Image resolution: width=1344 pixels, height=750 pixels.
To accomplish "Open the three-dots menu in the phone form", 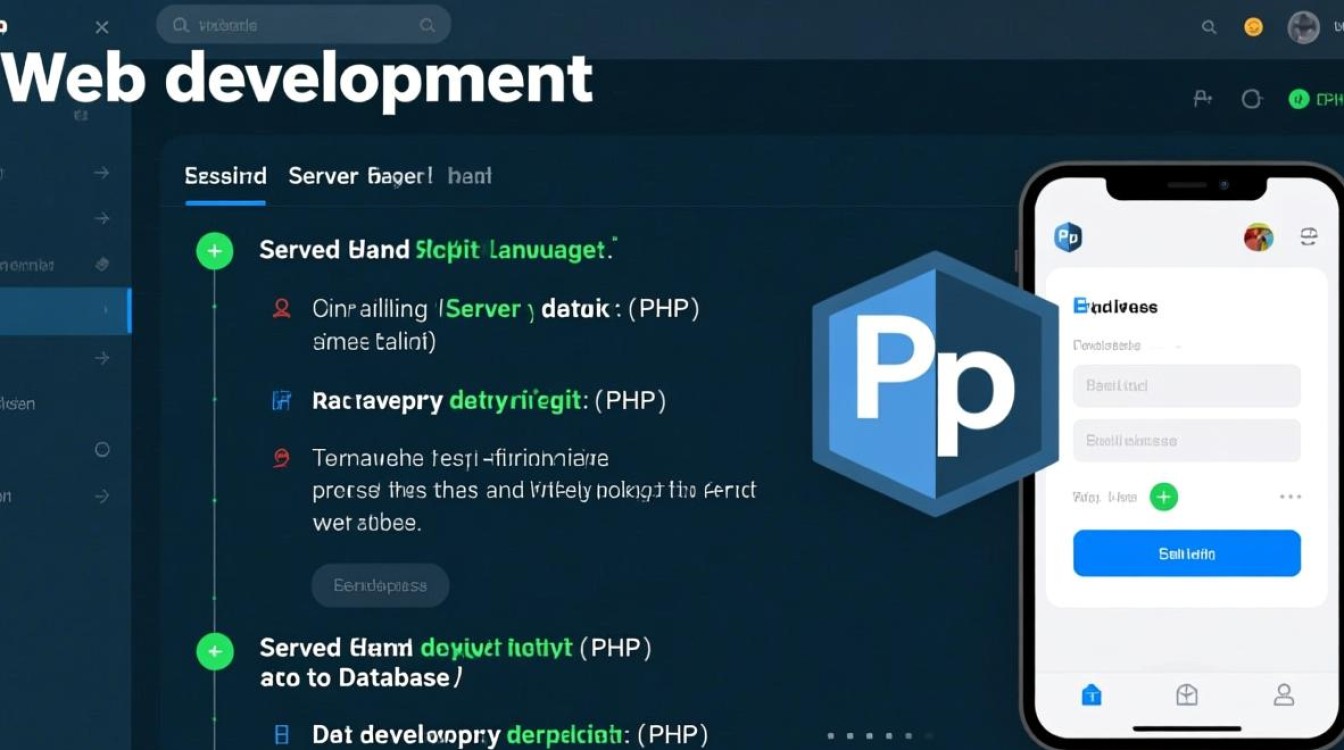I will 1290,497.
